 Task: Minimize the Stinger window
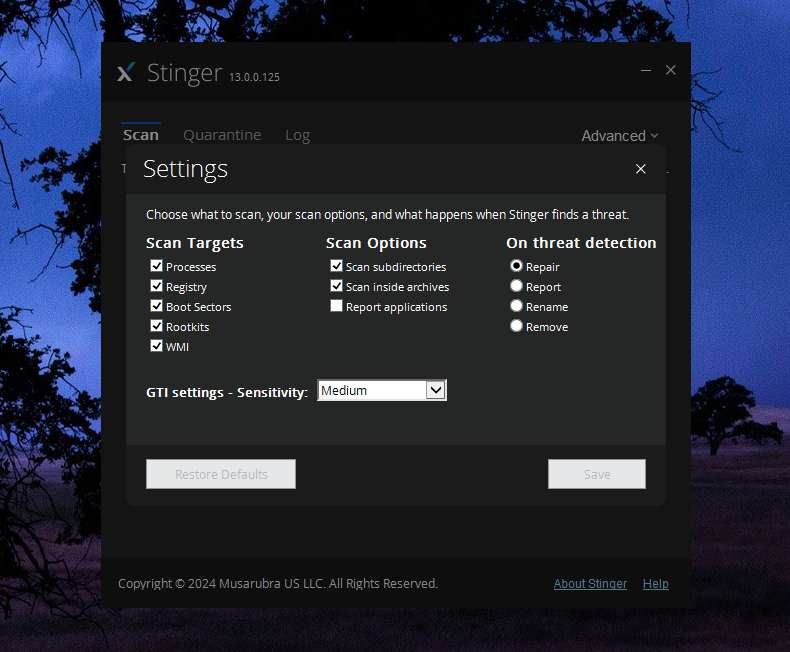pos(646,70)
